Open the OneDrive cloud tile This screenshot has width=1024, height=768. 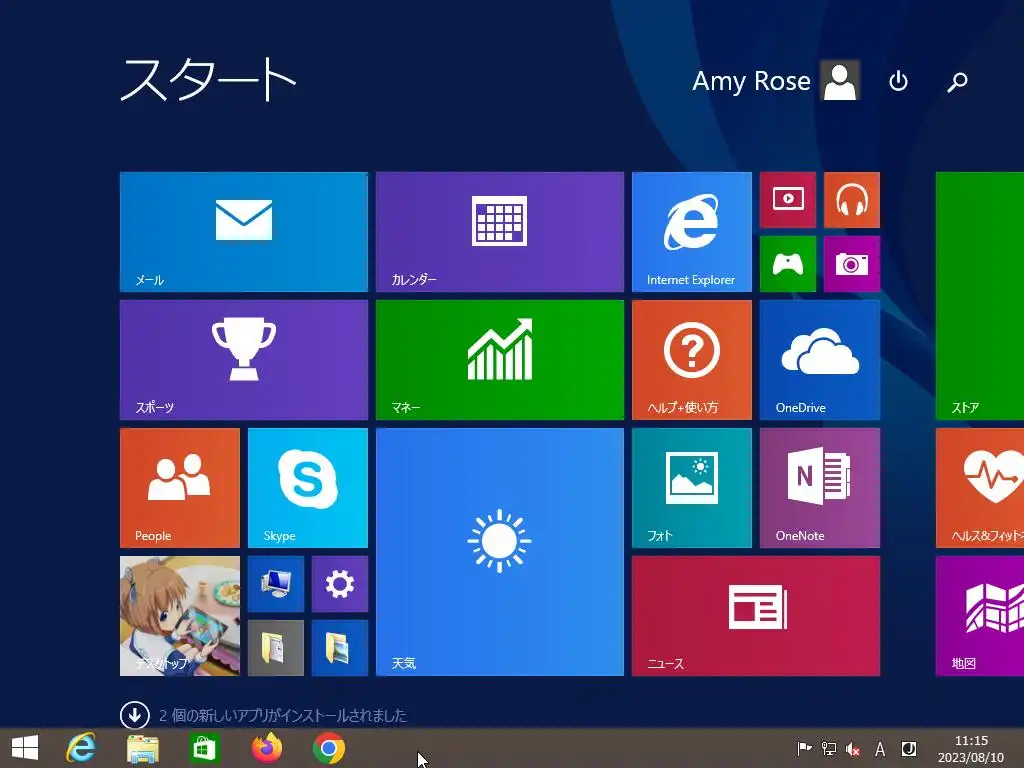coord(820,360)
